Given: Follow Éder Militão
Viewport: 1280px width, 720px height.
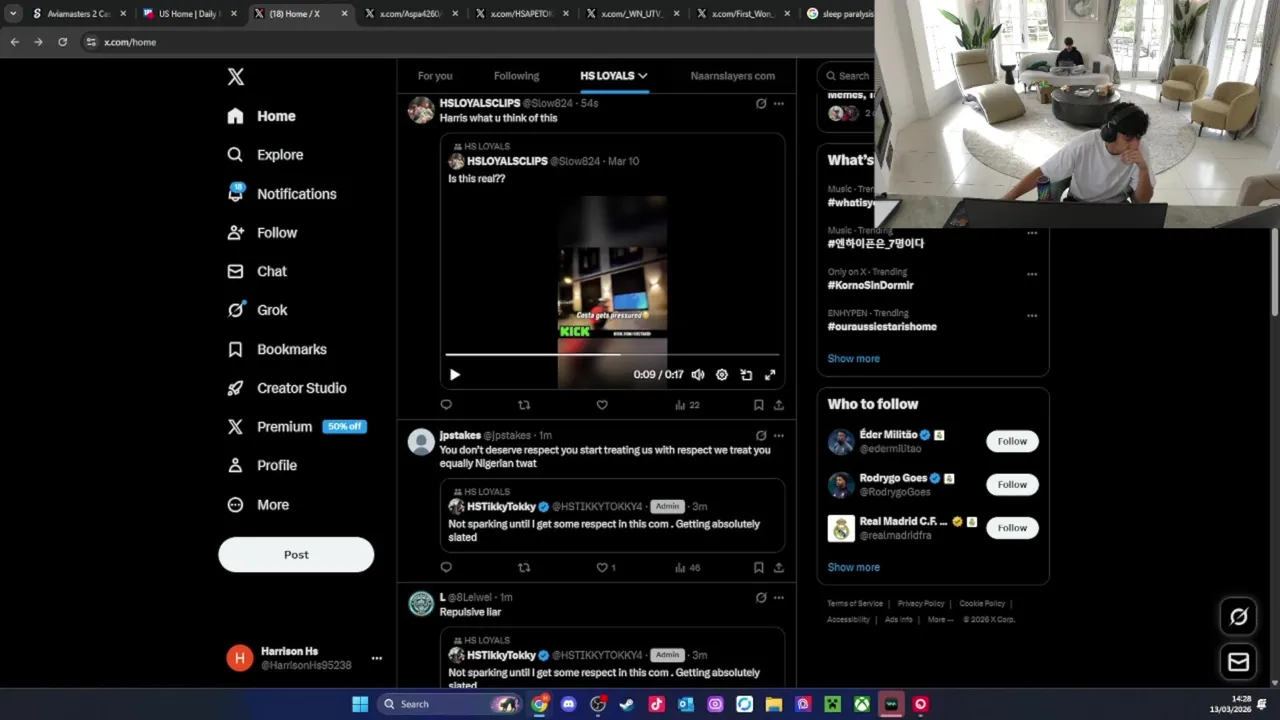Looking at the screenshot, I should click(x=1012, y=441).
